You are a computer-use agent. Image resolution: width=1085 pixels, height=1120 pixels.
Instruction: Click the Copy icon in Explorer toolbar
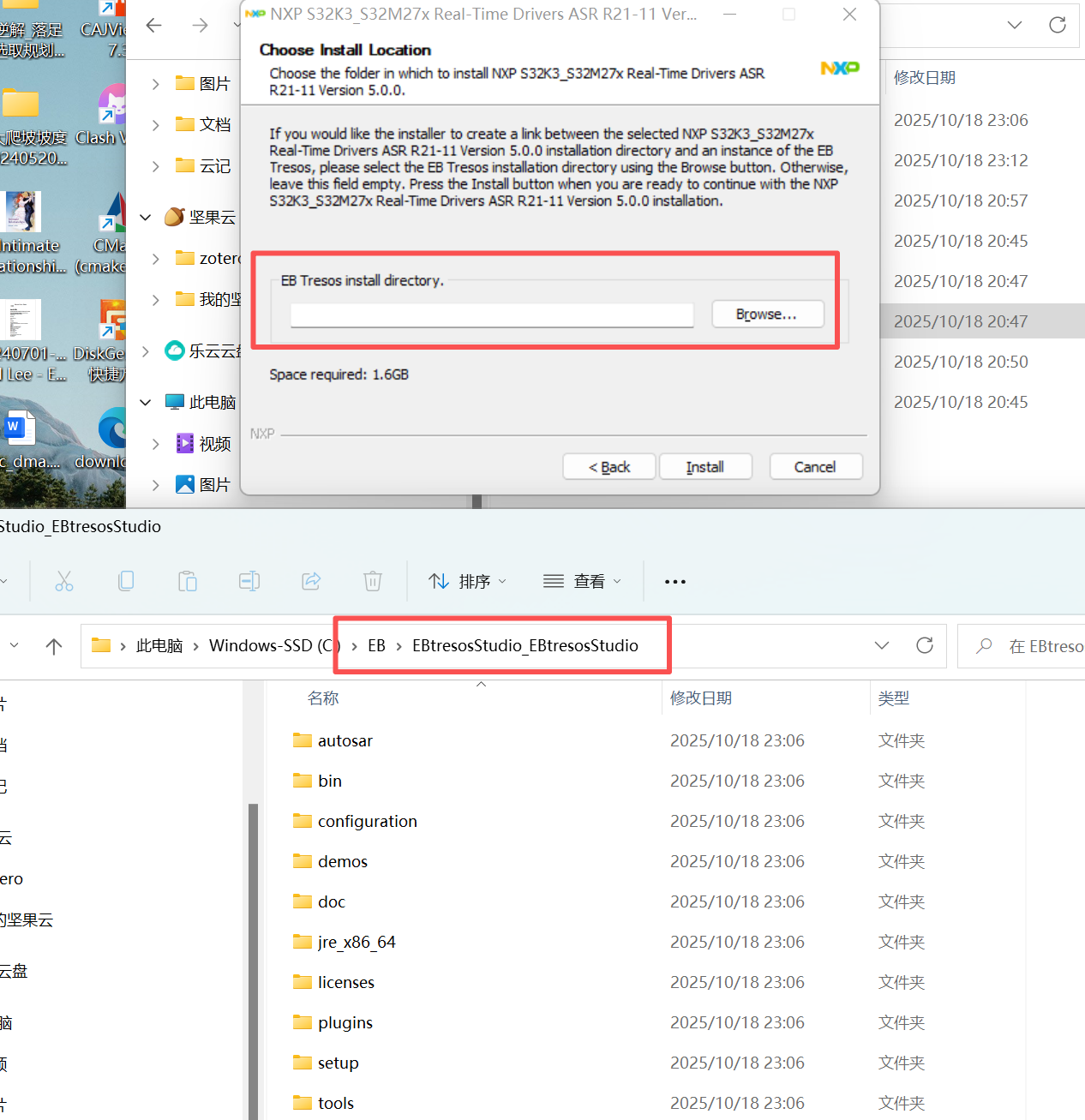pos(126,582)
